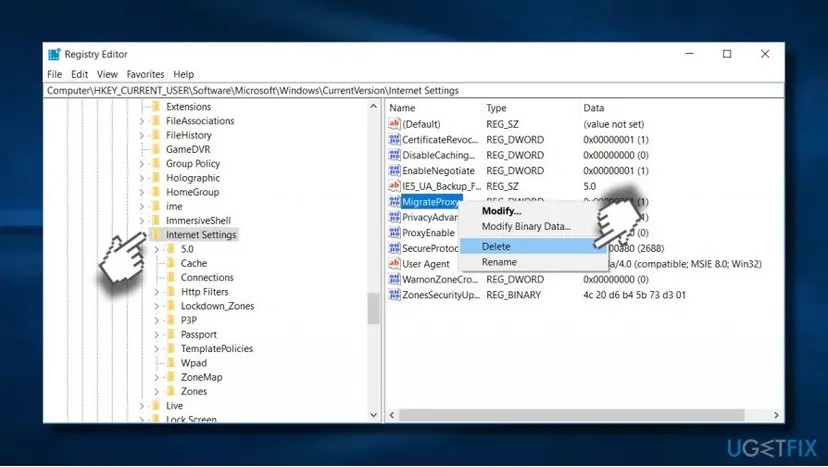Expand the TemplatePolicies subkey

pyautogui.click(x=156, y=349)
